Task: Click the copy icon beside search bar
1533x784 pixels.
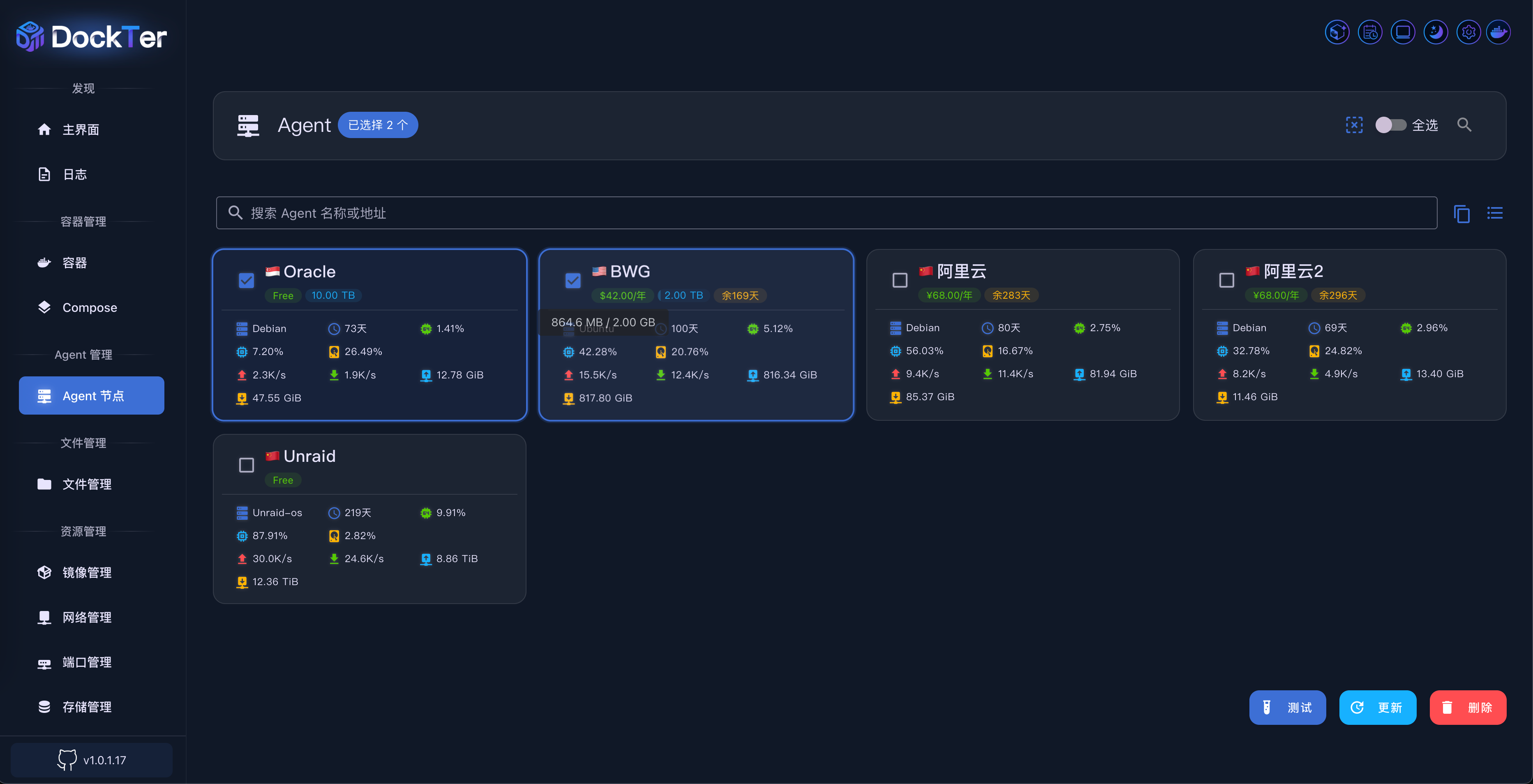Action: [x=1461, y=213]
